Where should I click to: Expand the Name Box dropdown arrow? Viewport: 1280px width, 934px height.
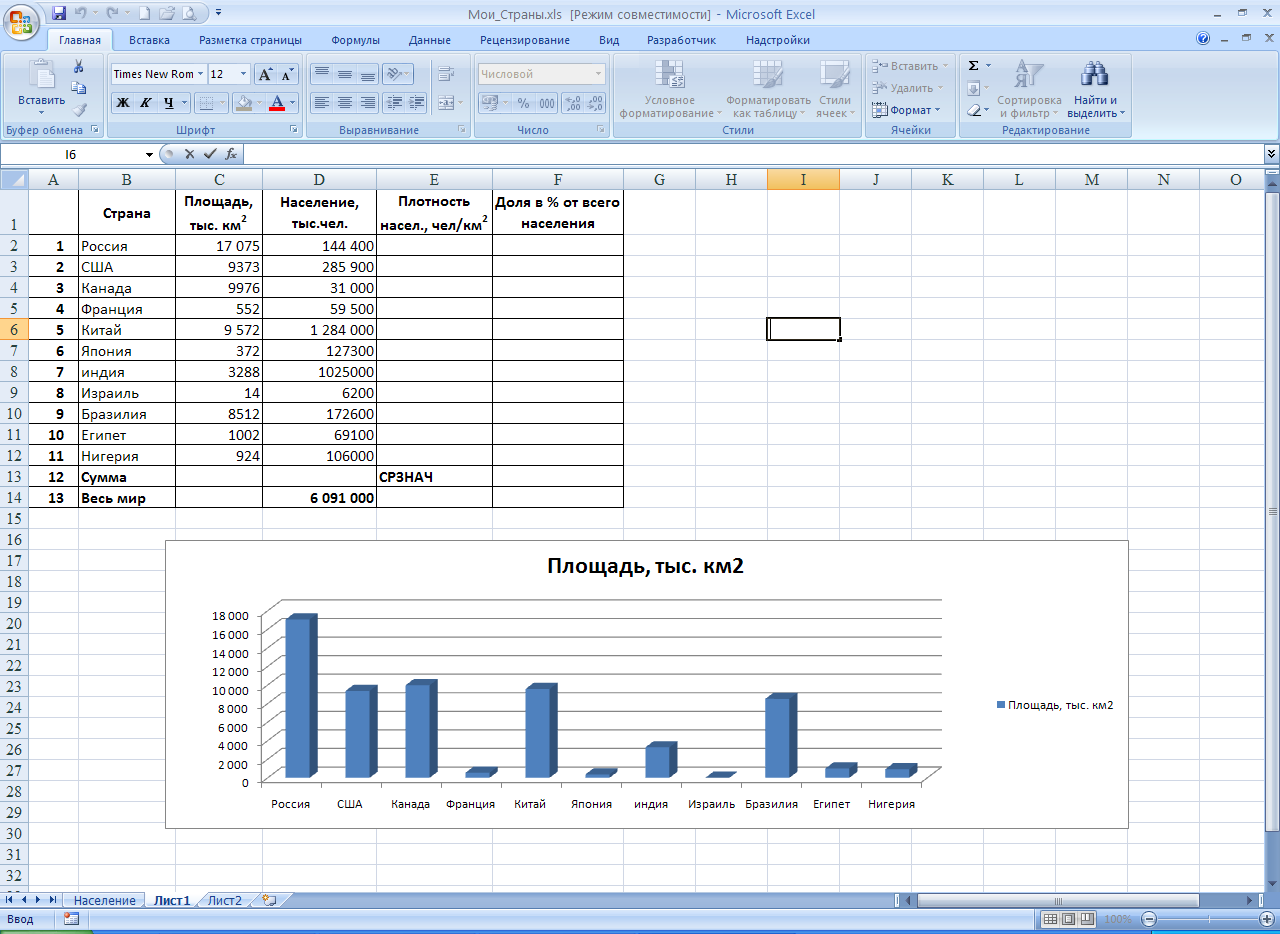149,154
